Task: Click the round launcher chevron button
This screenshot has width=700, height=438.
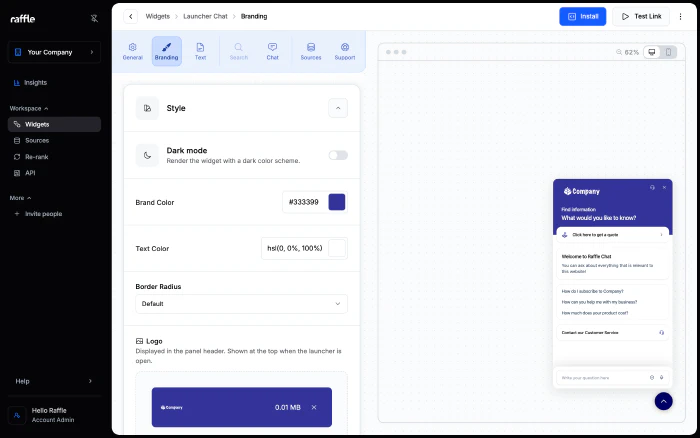Action: click(663, 401)
